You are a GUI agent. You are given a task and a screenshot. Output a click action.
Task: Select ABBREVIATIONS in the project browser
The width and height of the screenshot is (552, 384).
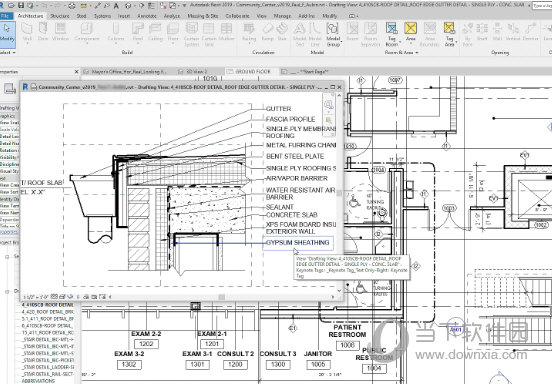(38, 381)
